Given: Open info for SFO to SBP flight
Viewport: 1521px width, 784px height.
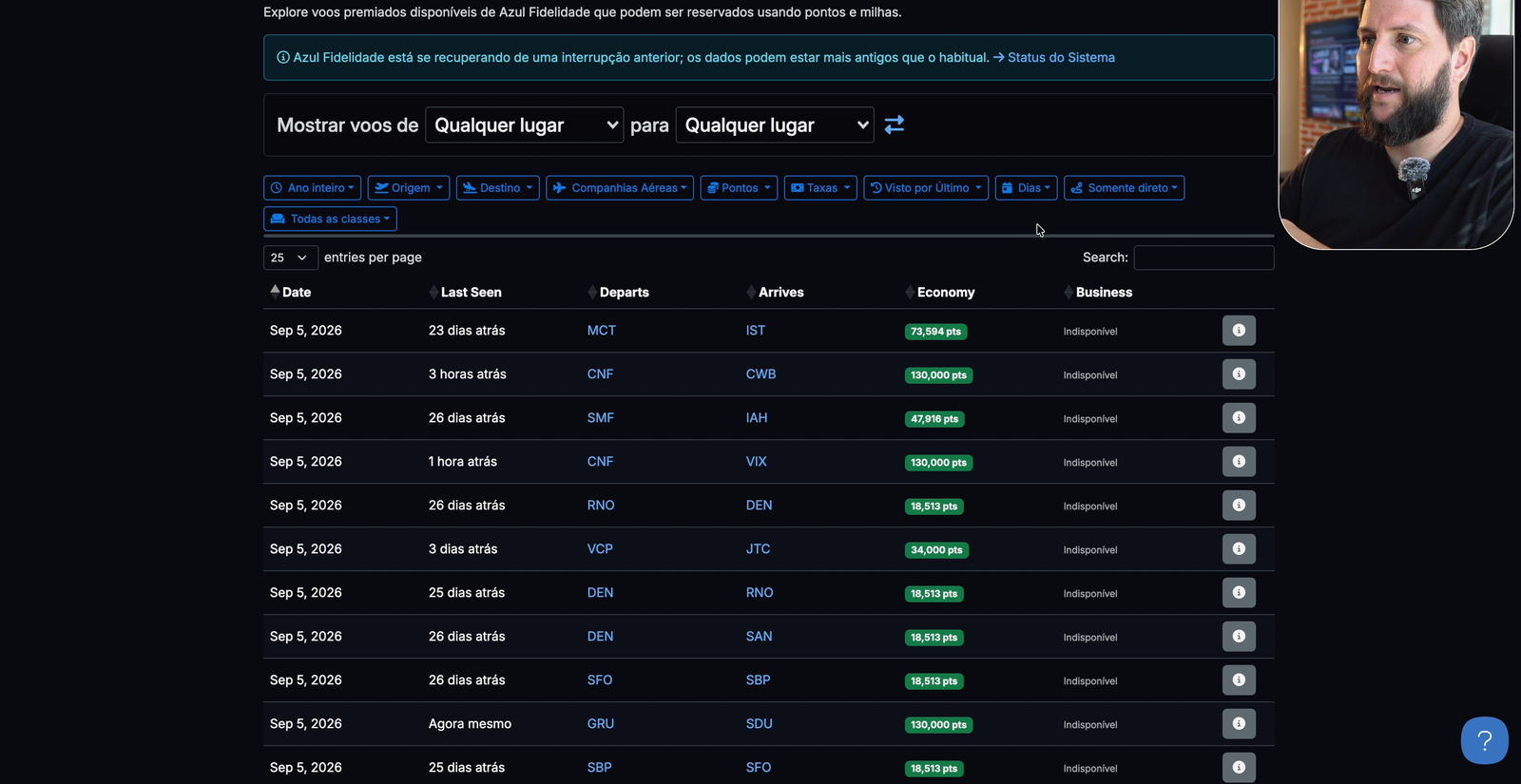Looking at the screenshot, I should click(1239, 680).
